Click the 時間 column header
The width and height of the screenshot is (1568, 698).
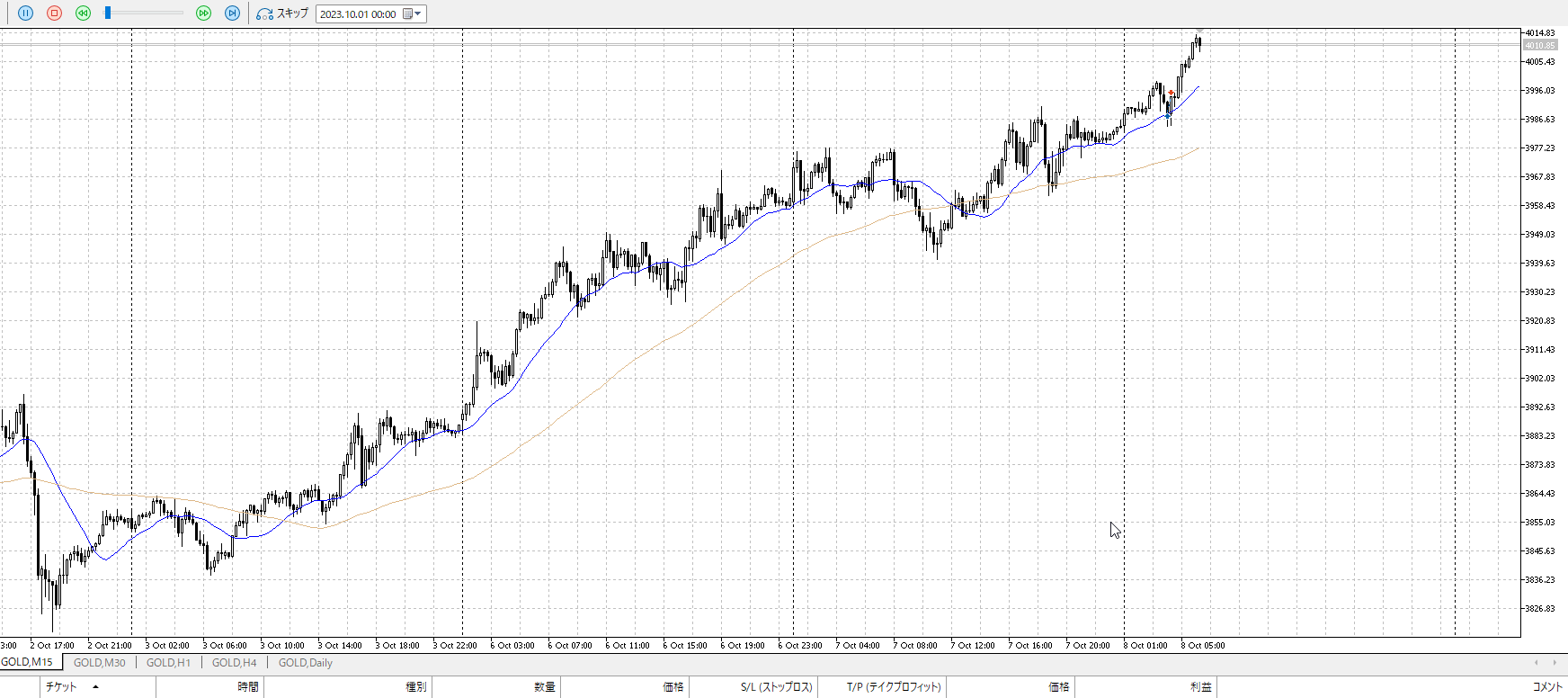(x=248, y=687)
